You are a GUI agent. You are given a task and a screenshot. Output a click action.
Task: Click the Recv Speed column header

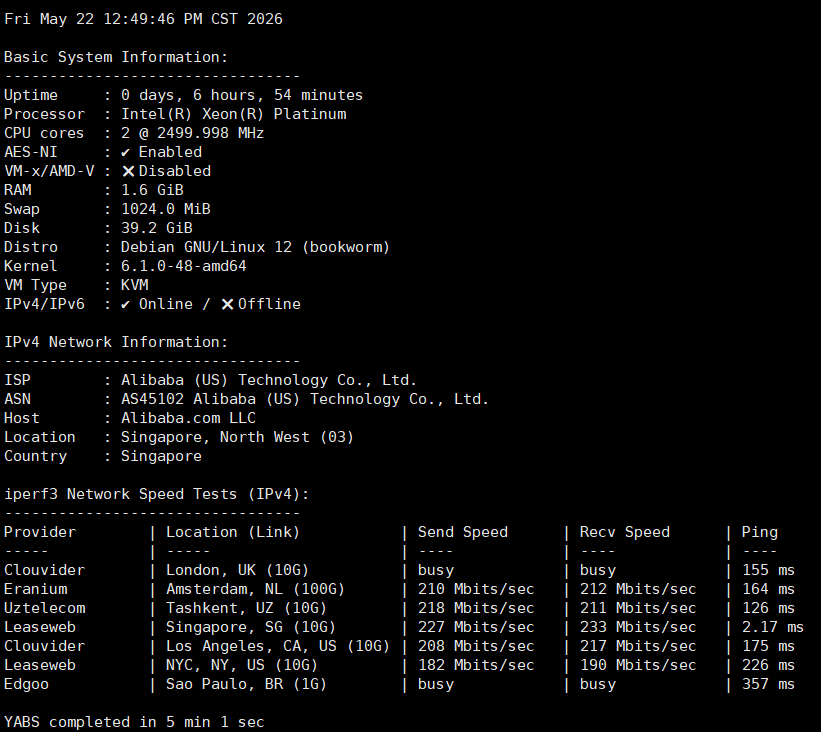(x=625, y=533)
